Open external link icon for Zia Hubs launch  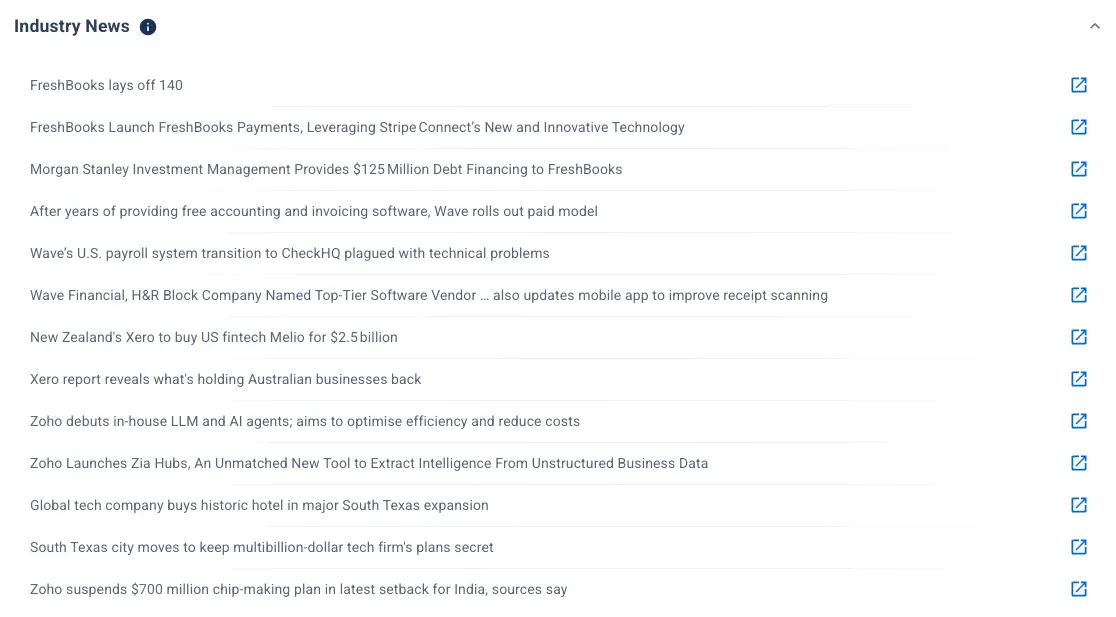click(1079, 463)
